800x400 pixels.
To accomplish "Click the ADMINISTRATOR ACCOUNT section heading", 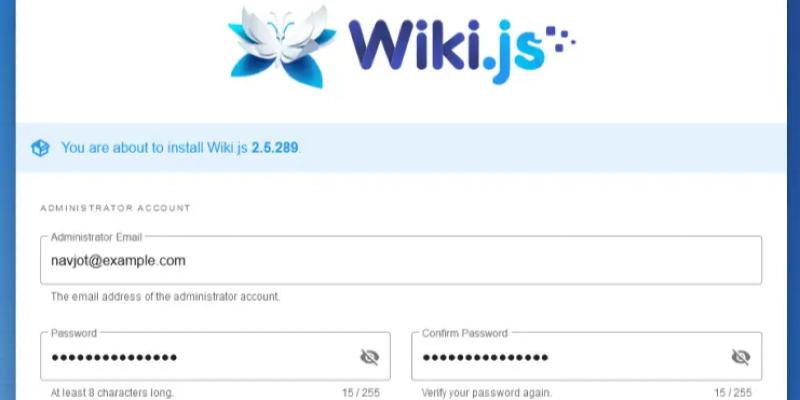I will pyautogui.click(x=115, y=208).
